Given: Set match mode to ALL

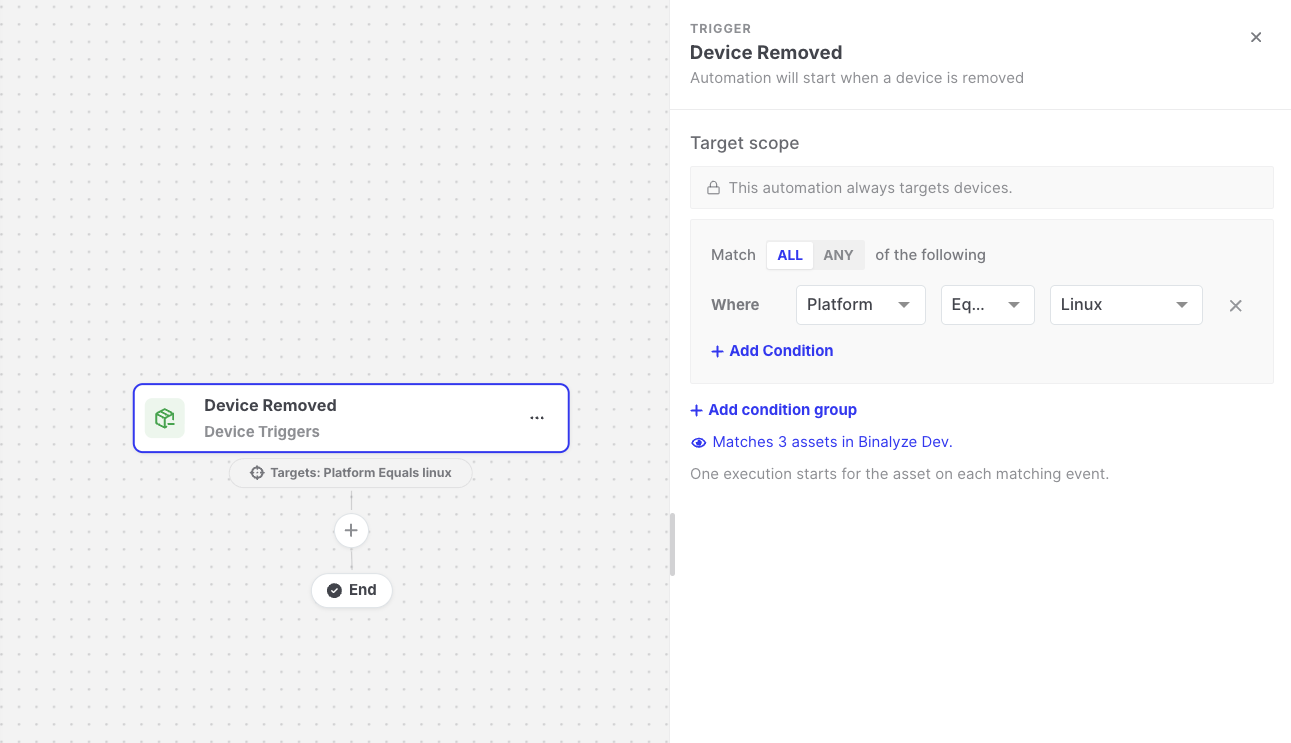Looking at the screenshot, I should (790, 255).
